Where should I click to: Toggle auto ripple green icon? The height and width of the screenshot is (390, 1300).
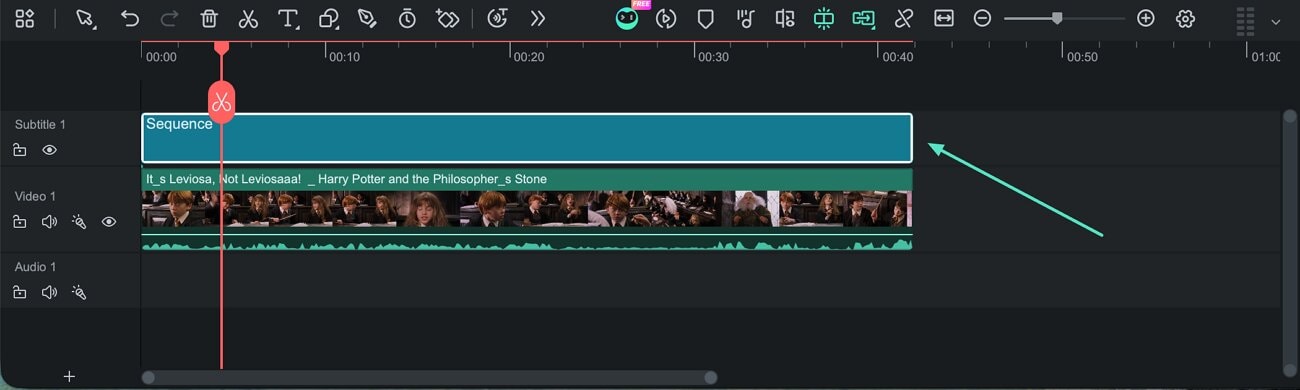click(863, 18)
